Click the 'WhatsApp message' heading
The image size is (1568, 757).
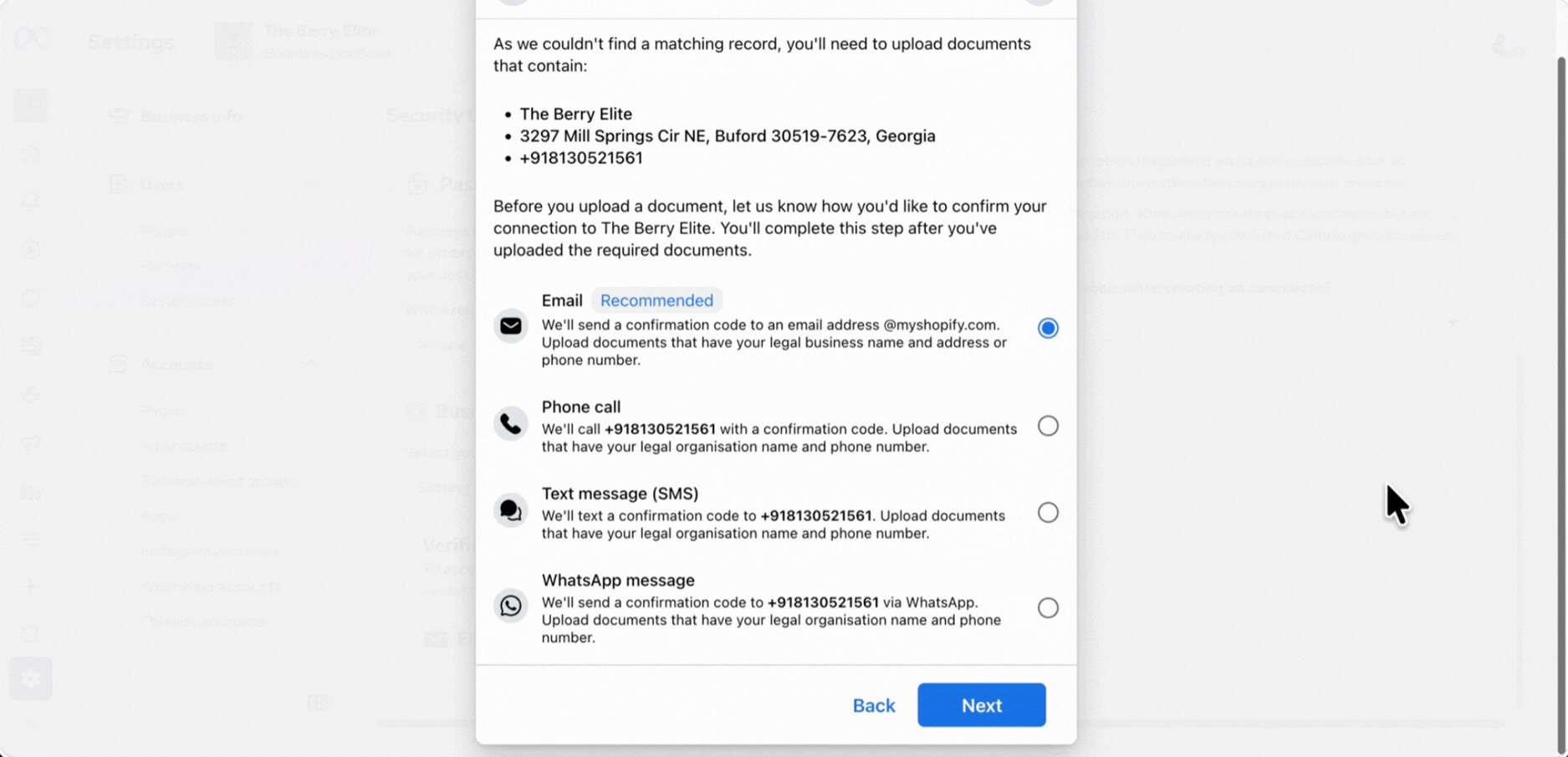point(618,580)
